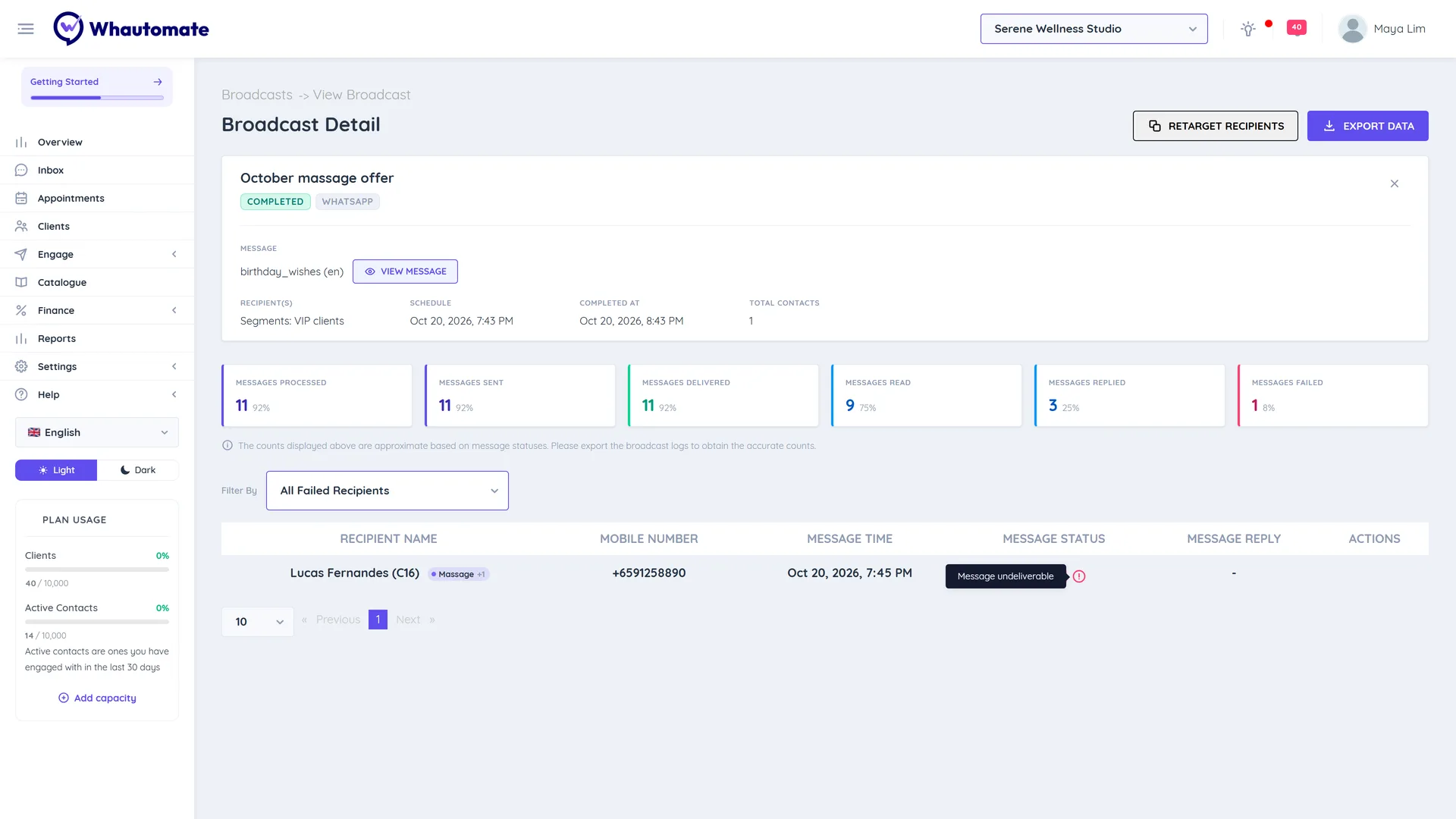Close the October massage offer card

click(x=1395, y=184)
